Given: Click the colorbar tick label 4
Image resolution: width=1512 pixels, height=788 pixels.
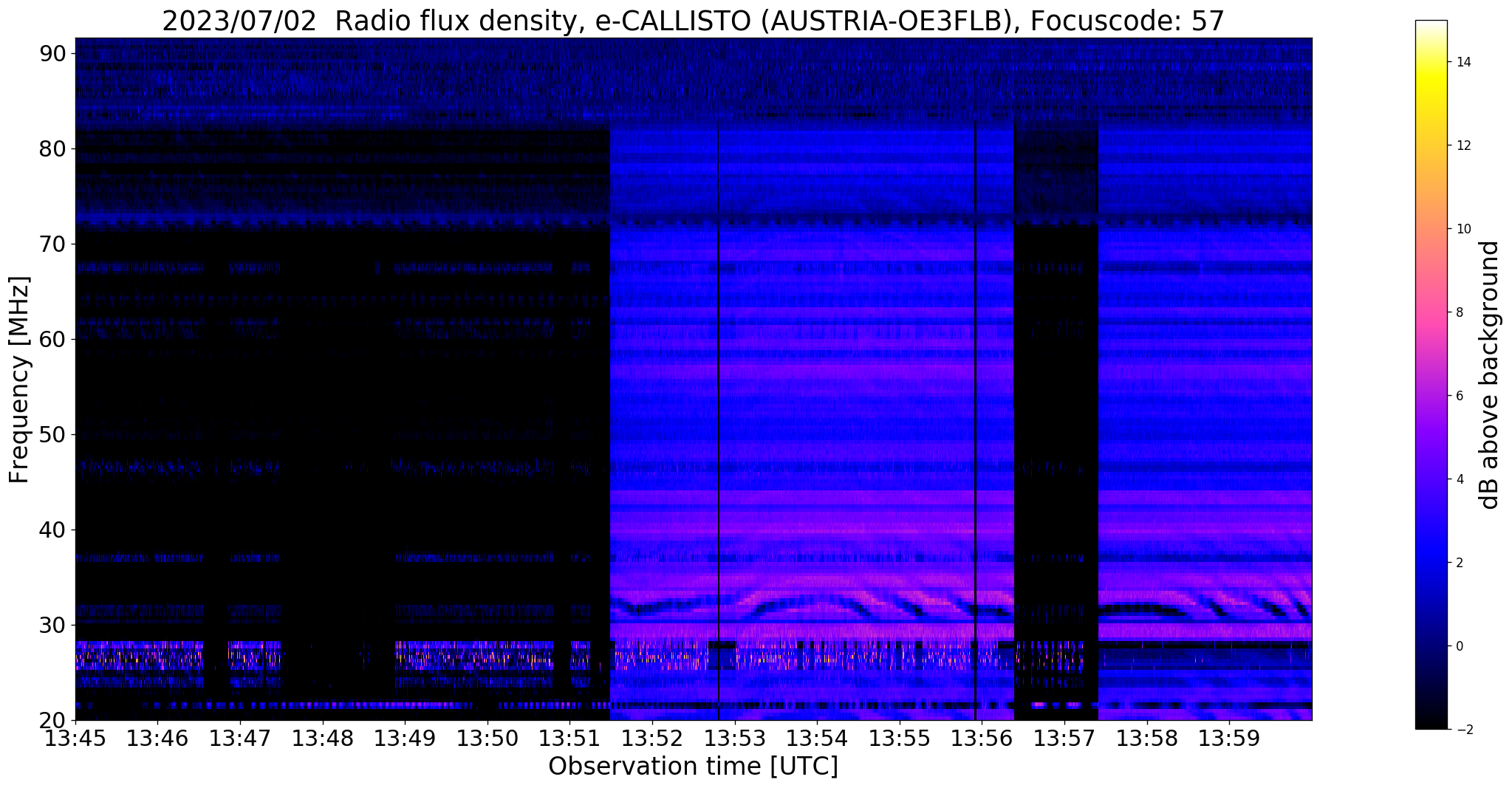Looking at the screenshot, I should click(1459, 479).
